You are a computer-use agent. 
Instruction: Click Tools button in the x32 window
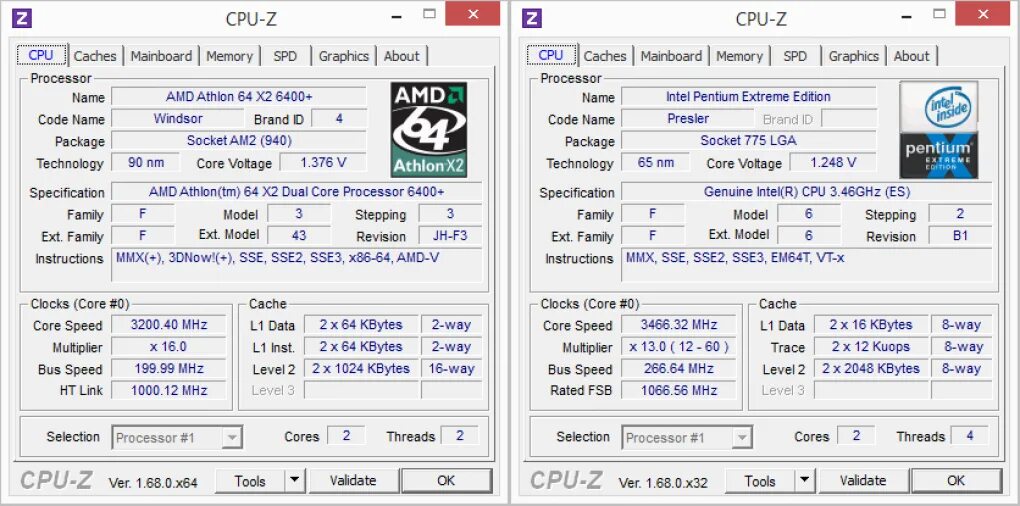point(760,481)
